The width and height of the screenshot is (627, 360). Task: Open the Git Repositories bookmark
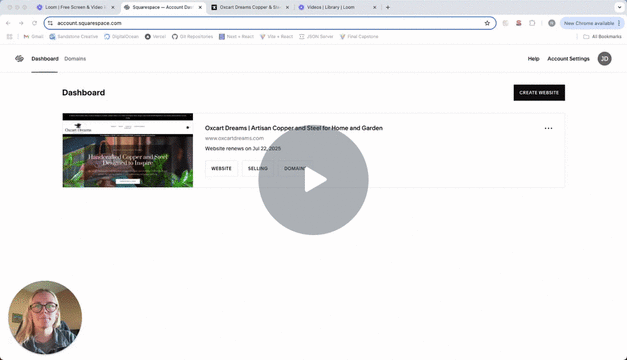[x=192, y=36]
